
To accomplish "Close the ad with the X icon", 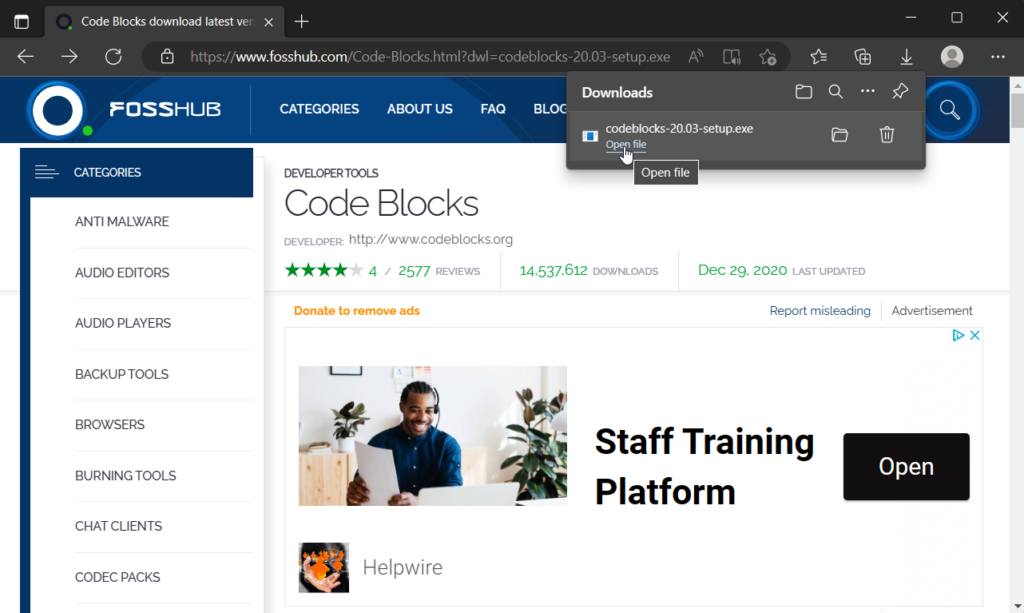I will click(x=974, y=336).
